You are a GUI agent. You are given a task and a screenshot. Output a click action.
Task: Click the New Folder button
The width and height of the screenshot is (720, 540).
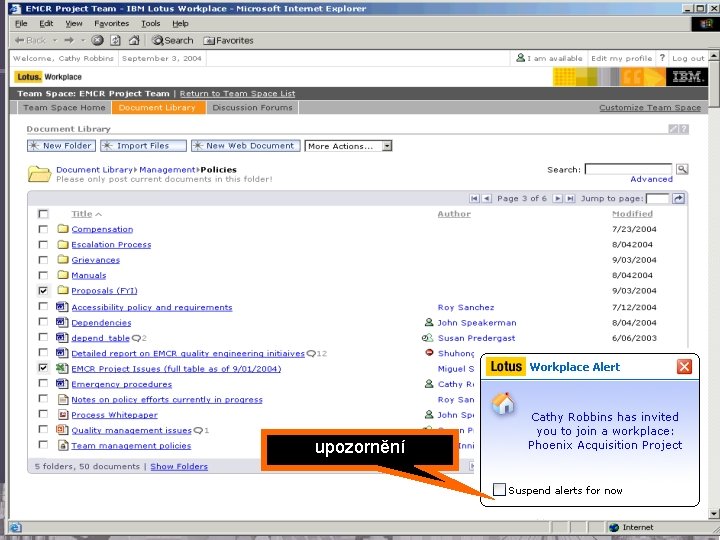(62, 146)
